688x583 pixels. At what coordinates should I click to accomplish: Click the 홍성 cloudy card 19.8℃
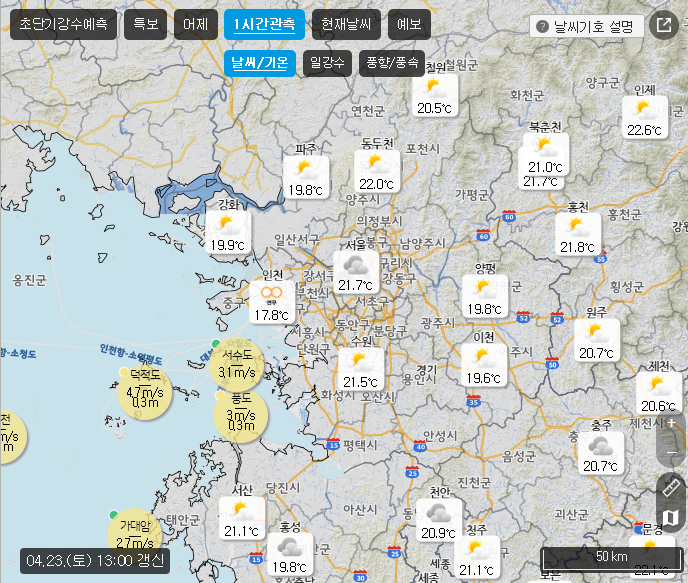(x=290, y=554)
